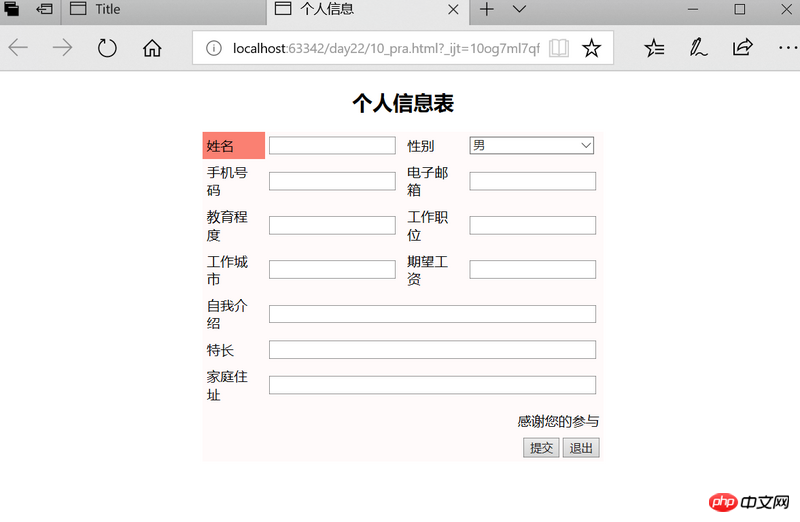
Task: Focus the 家庭住址 input field
Action: click(432, 385)
